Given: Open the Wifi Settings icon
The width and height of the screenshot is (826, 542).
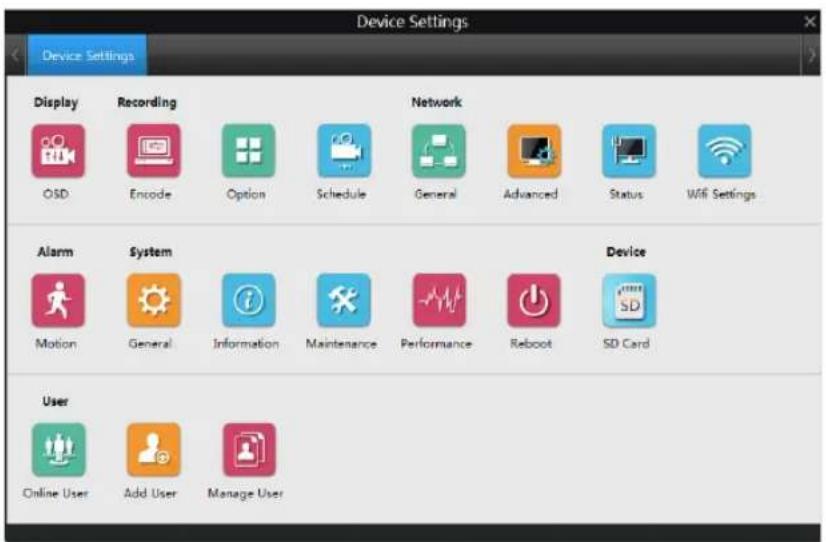Looking at the screenshot, I should [x=724, y=151].
